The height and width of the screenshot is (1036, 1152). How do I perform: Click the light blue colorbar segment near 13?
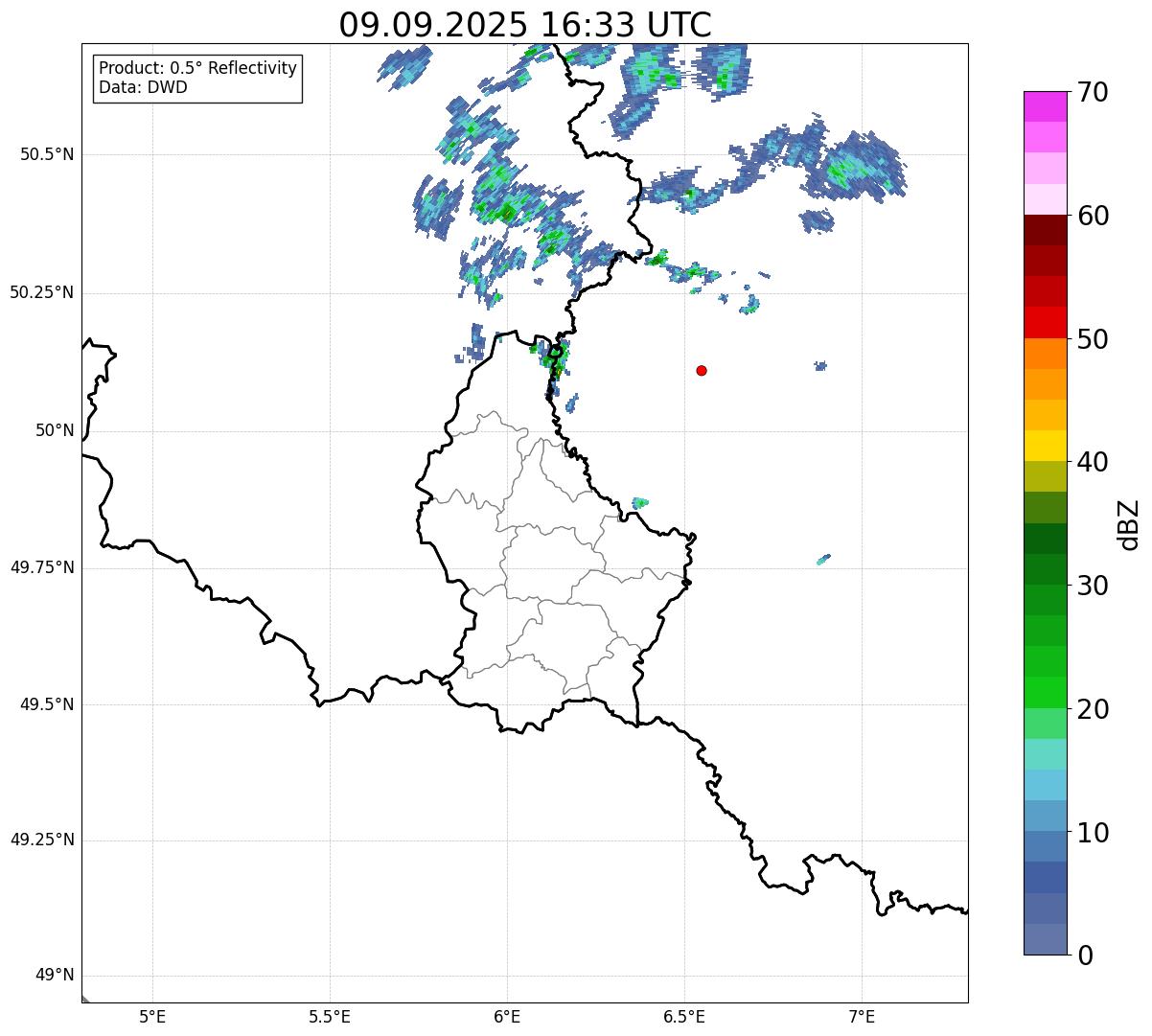(x=1045, y=785)
